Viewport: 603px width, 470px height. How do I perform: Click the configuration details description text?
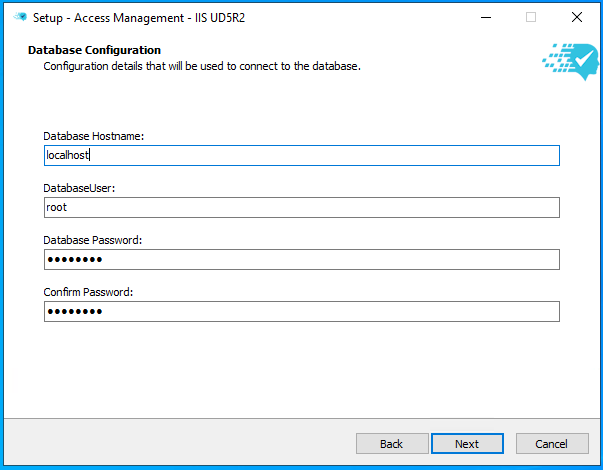click(201, 66)
